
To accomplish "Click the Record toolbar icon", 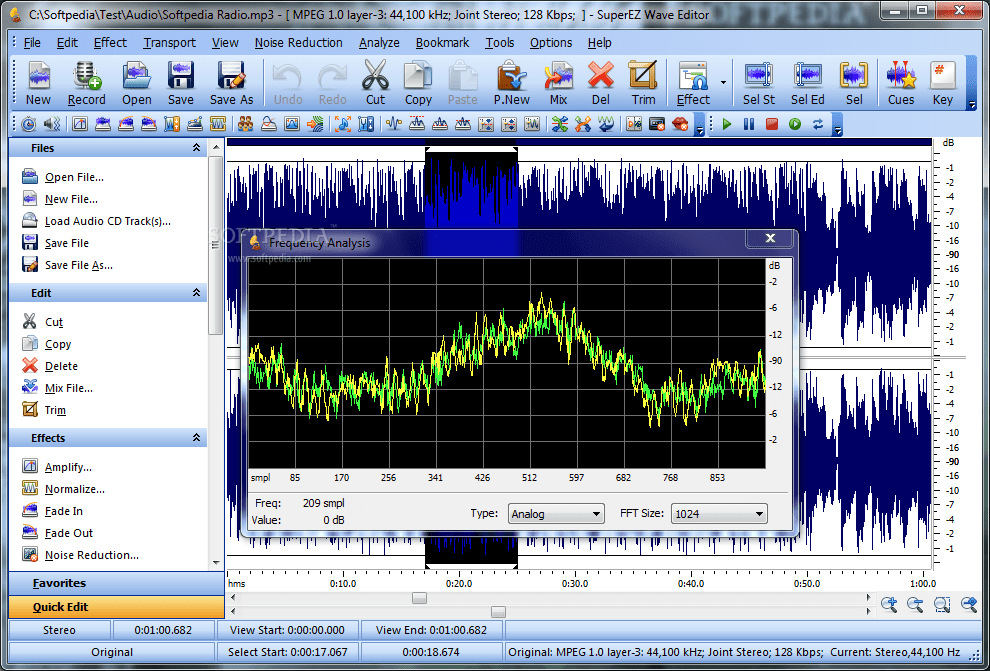I will click(x=86, y=83).
